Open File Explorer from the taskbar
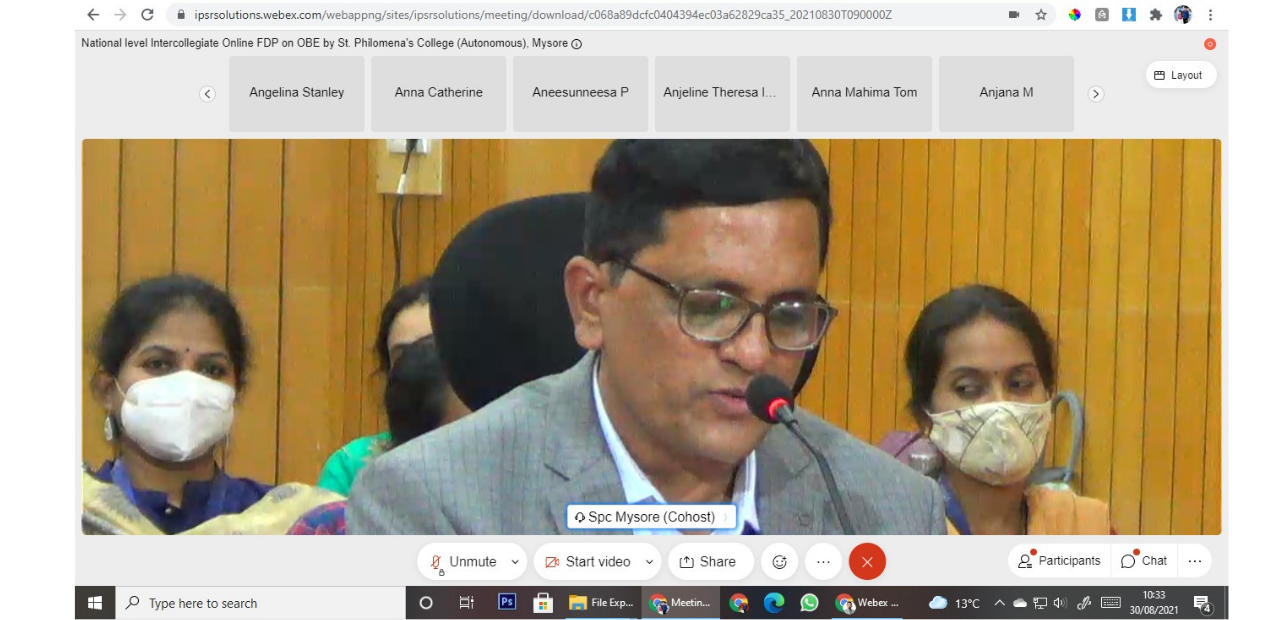This screenshot has width=1280, height=620. [601, 603]
